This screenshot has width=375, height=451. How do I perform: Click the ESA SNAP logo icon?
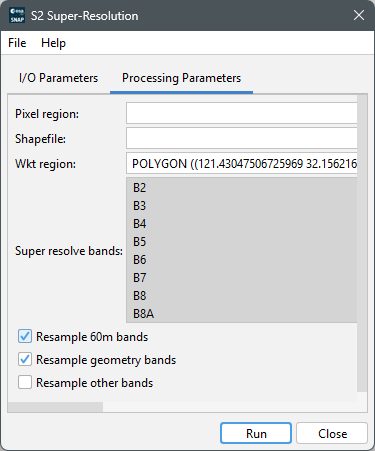click(17, 15)
